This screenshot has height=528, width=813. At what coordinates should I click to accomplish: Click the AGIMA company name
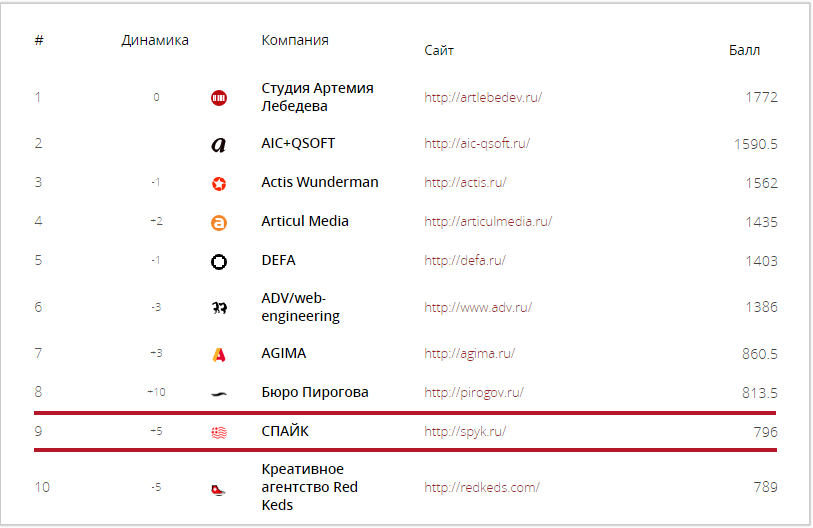(284, 353)
